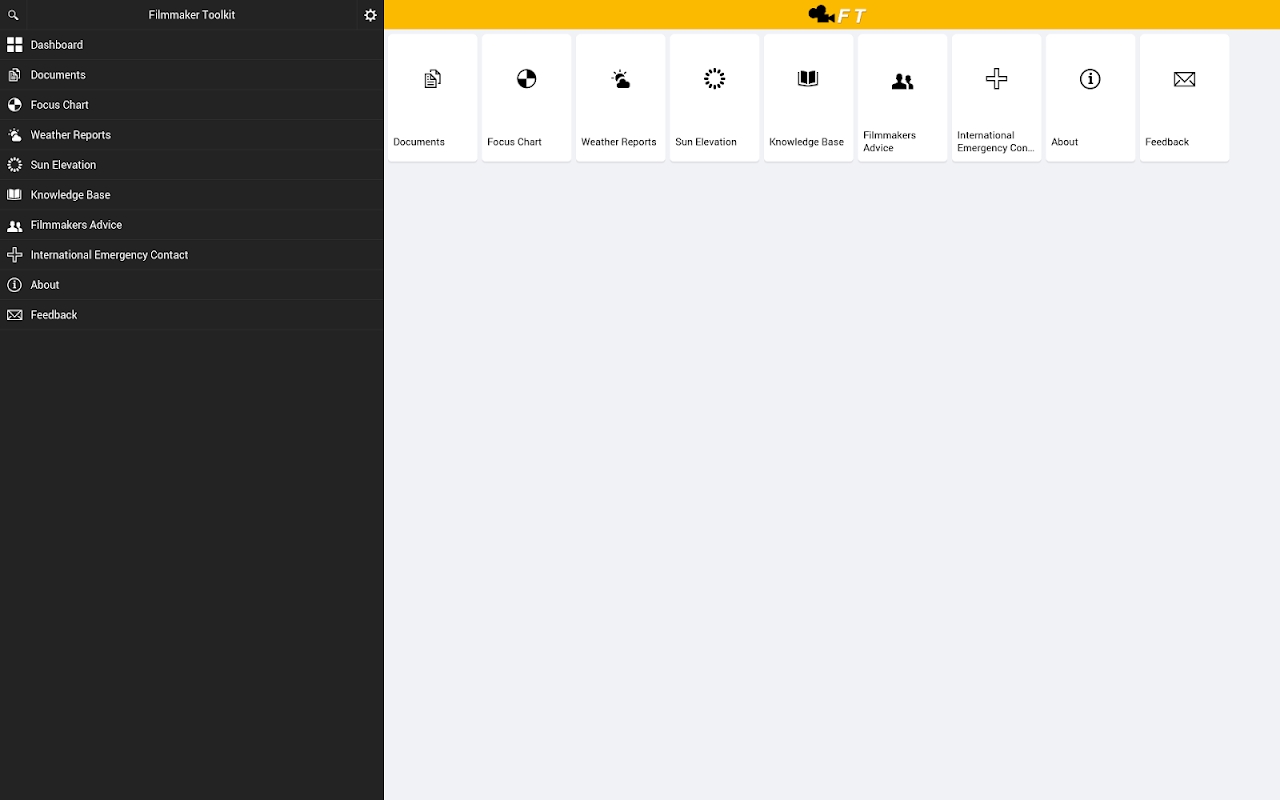Image resolution: width=1280 pixels, height=800 pixels.
Task: Select the Feedback label in sidebar
Action: point(54,315)
